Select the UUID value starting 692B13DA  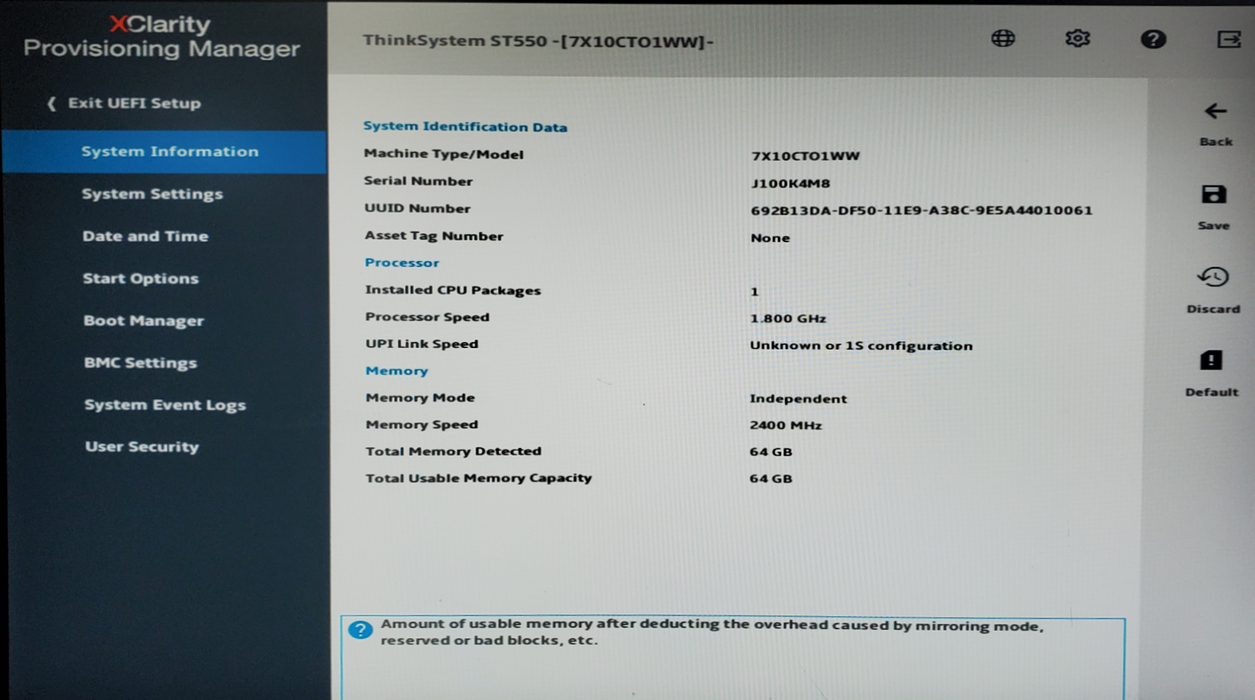point(921,210)
